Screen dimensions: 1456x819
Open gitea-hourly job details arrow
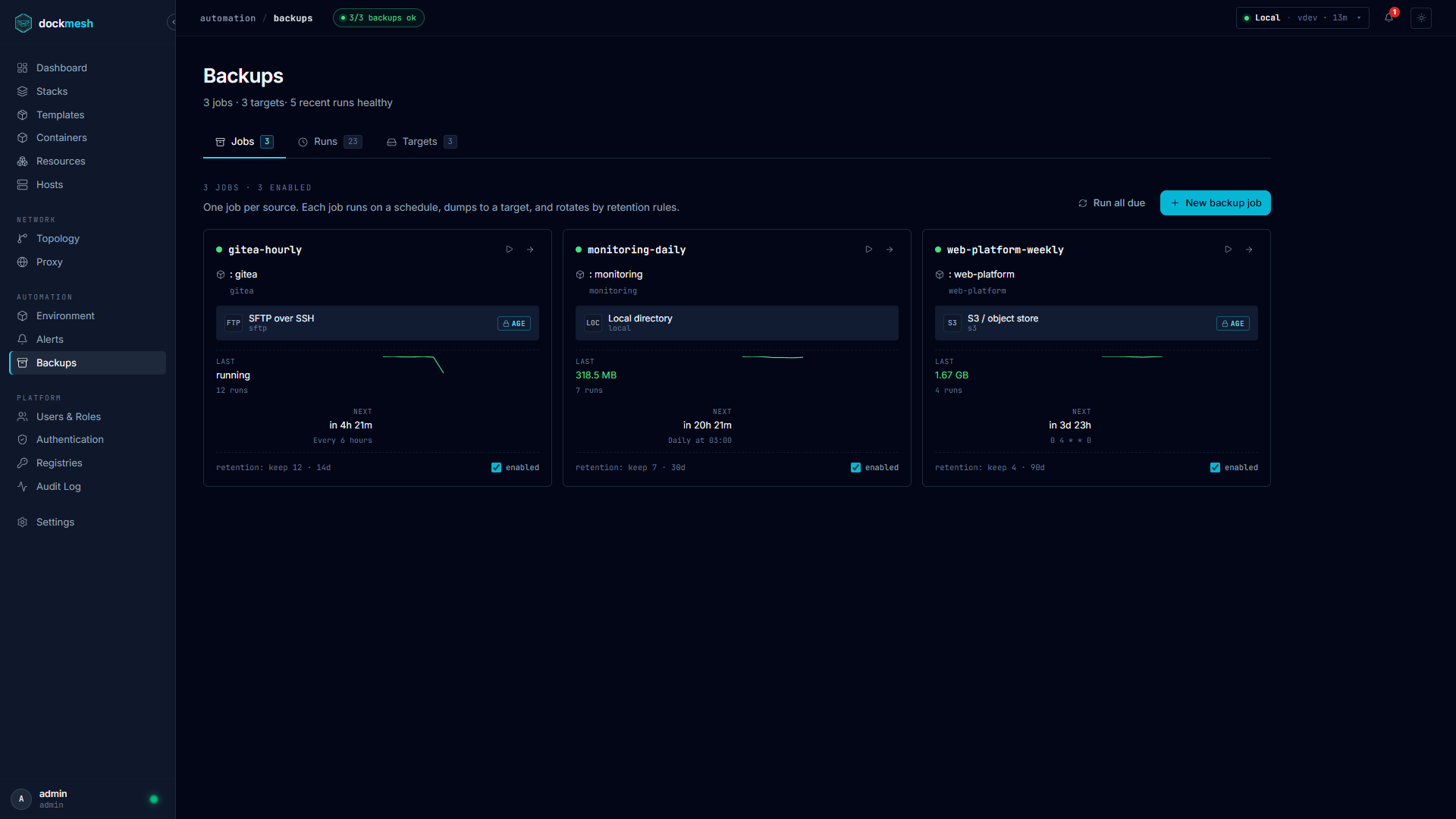pos(530,249)
